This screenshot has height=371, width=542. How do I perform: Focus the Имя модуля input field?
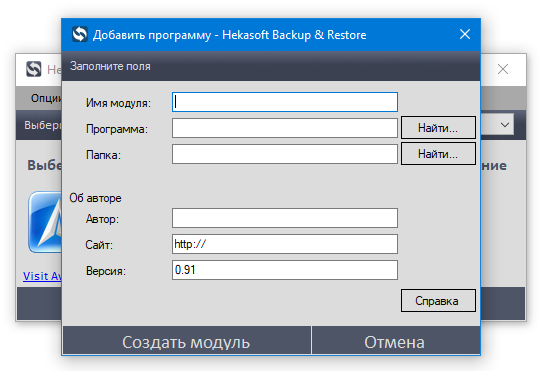coord(285,102)
